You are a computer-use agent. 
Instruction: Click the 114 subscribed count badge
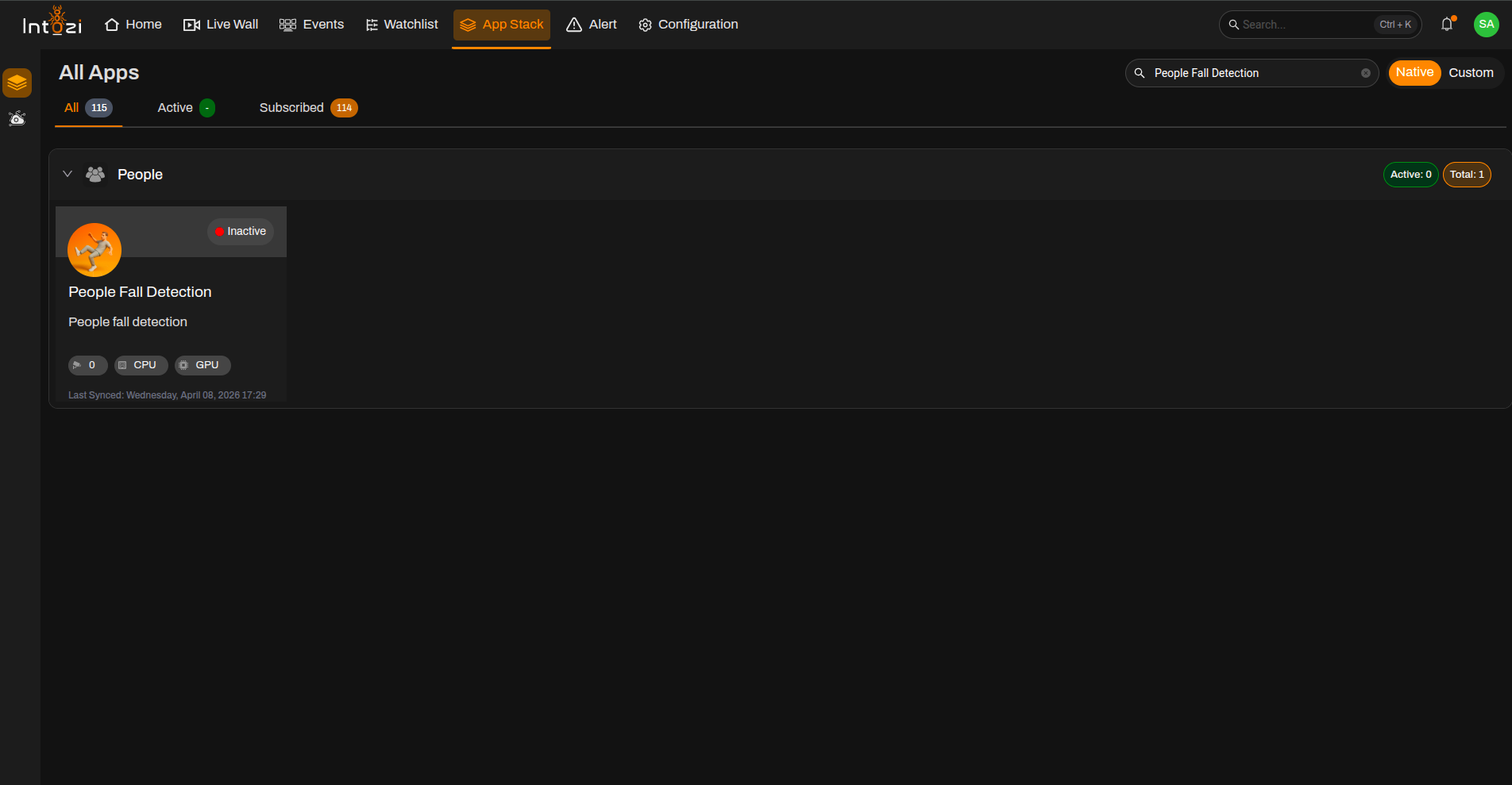344,108
